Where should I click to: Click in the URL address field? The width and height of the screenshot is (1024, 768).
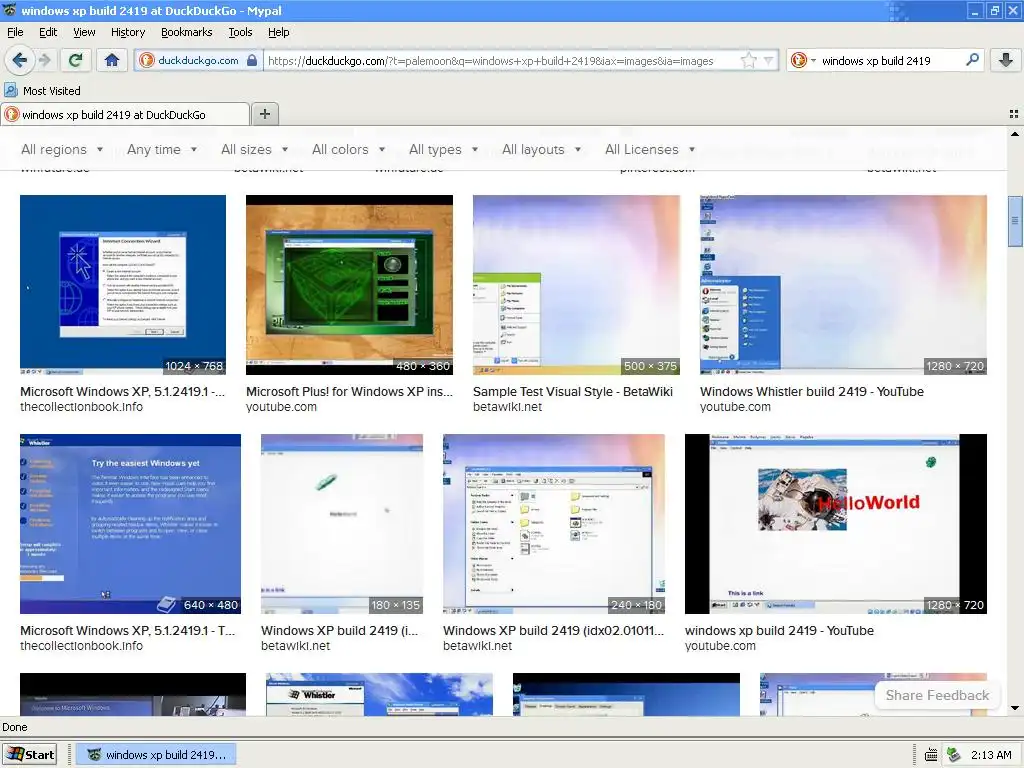tap(502, 61)
